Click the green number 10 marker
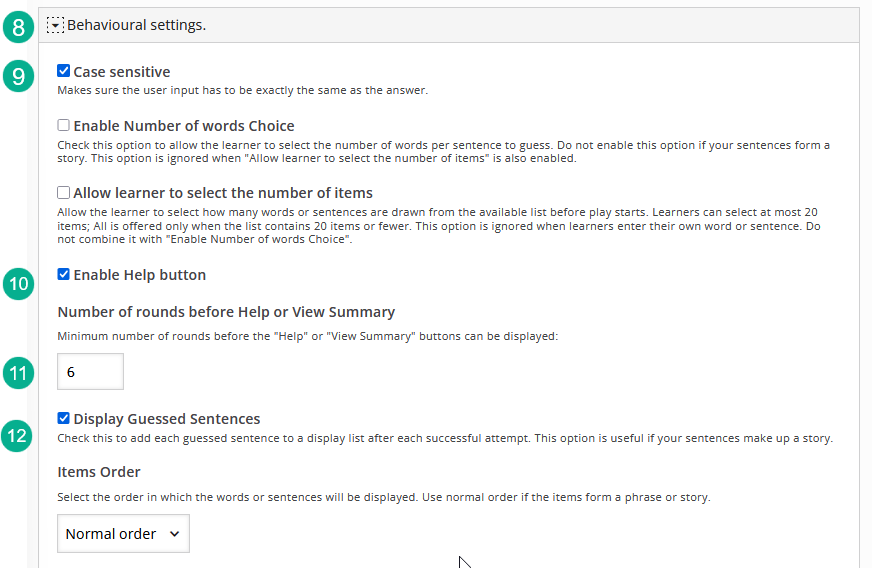 (x=18, y=284)
